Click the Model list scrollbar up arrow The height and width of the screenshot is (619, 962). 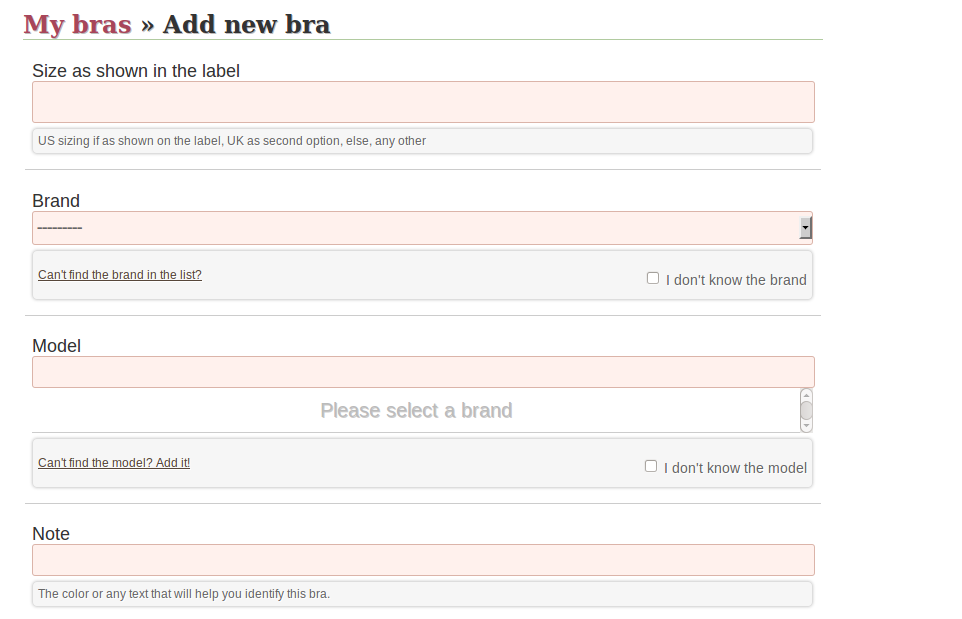806,395
